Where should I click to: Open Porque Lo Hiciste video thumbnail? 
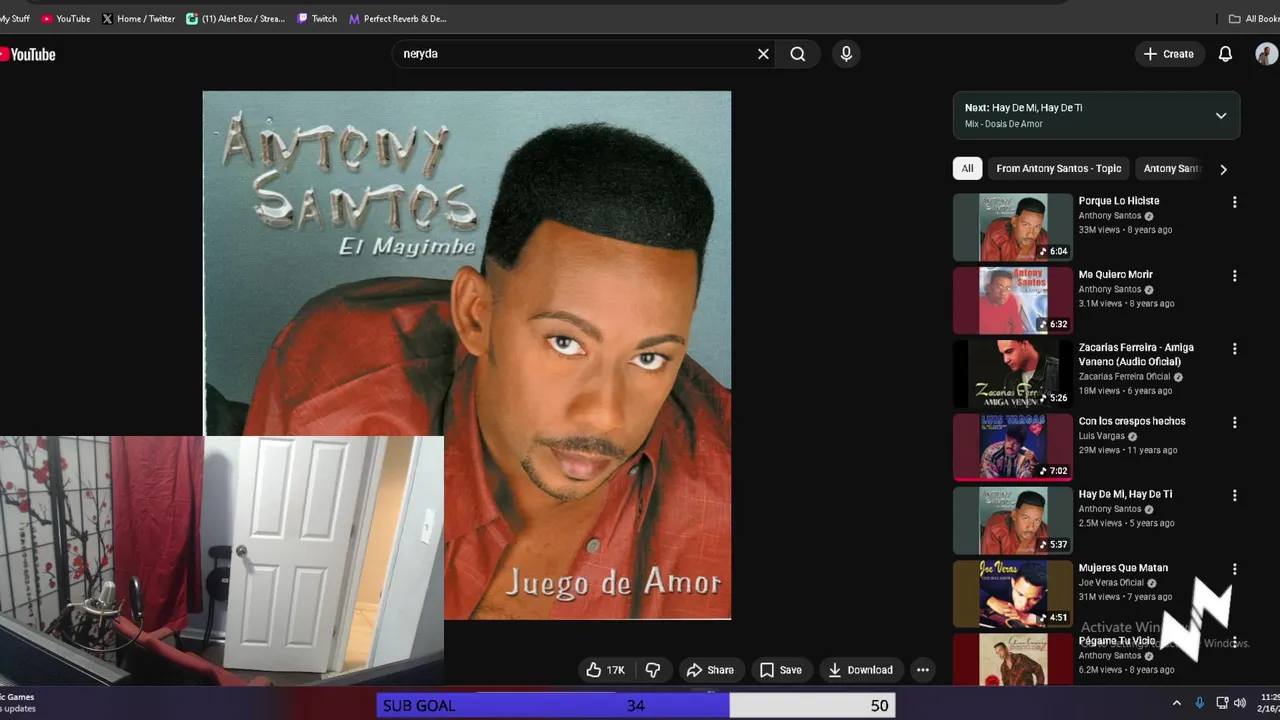coord(1012,227)
